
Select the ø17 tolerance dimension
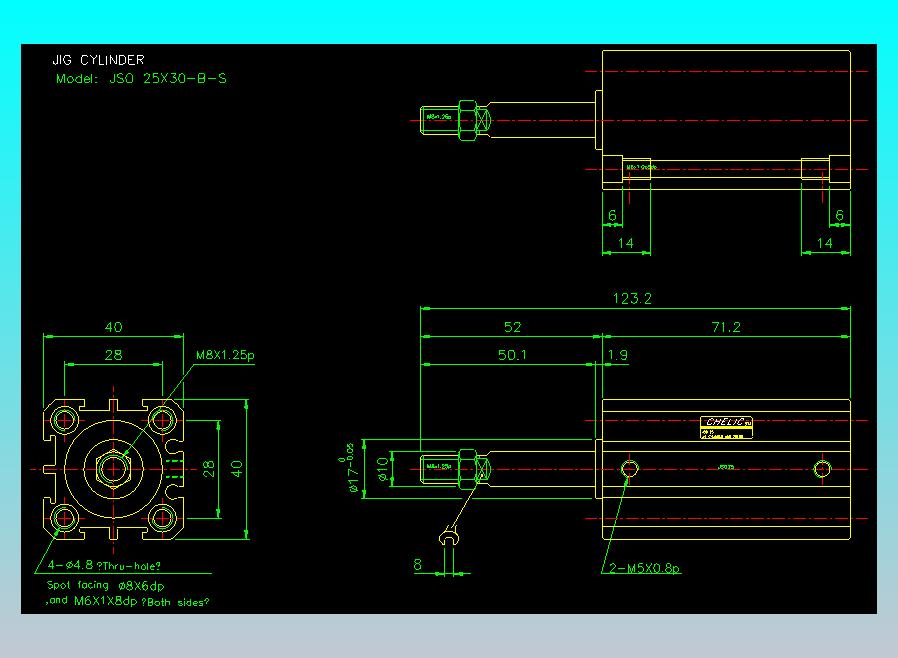[x=349, y=467]
